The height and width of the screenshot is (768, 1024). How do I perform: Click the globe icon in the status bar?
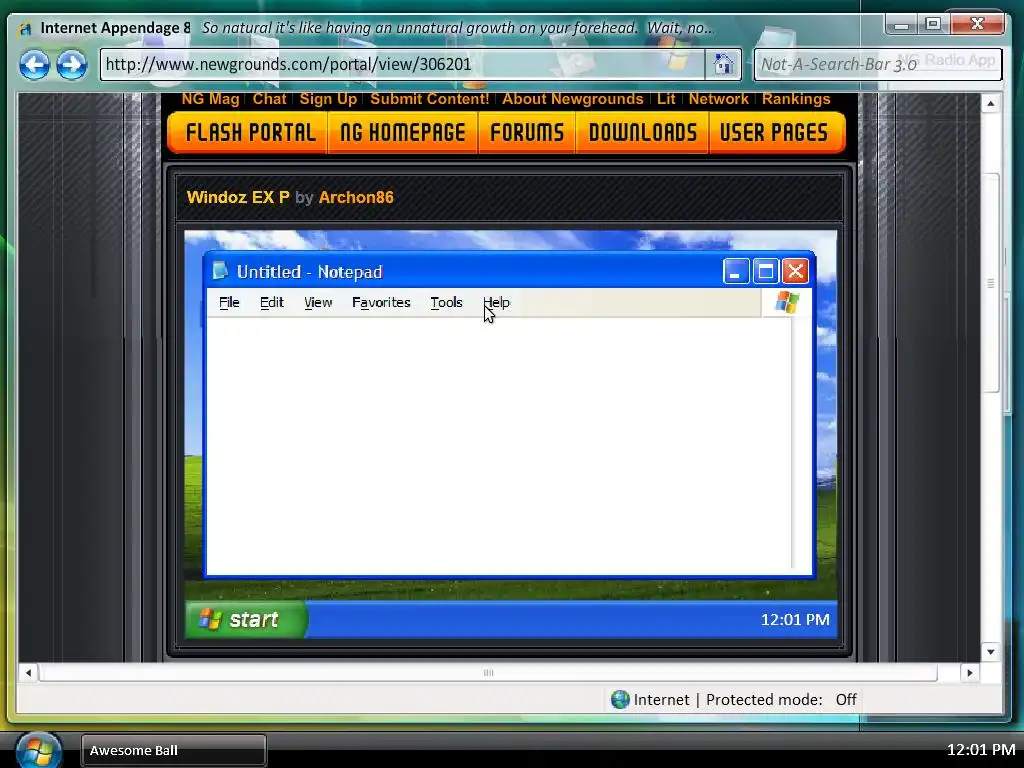[620, 699]
